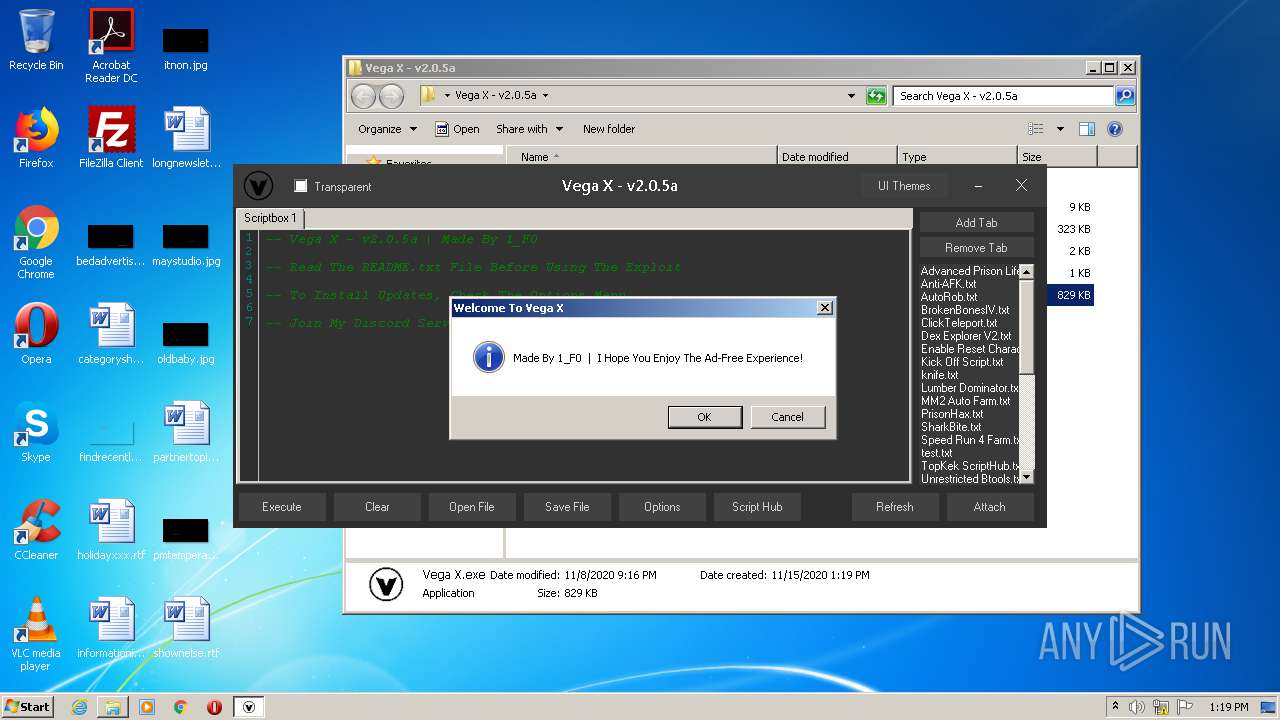Open the Script Hub
This screenshot has height=720, width=1280.
tap(757, 507)
